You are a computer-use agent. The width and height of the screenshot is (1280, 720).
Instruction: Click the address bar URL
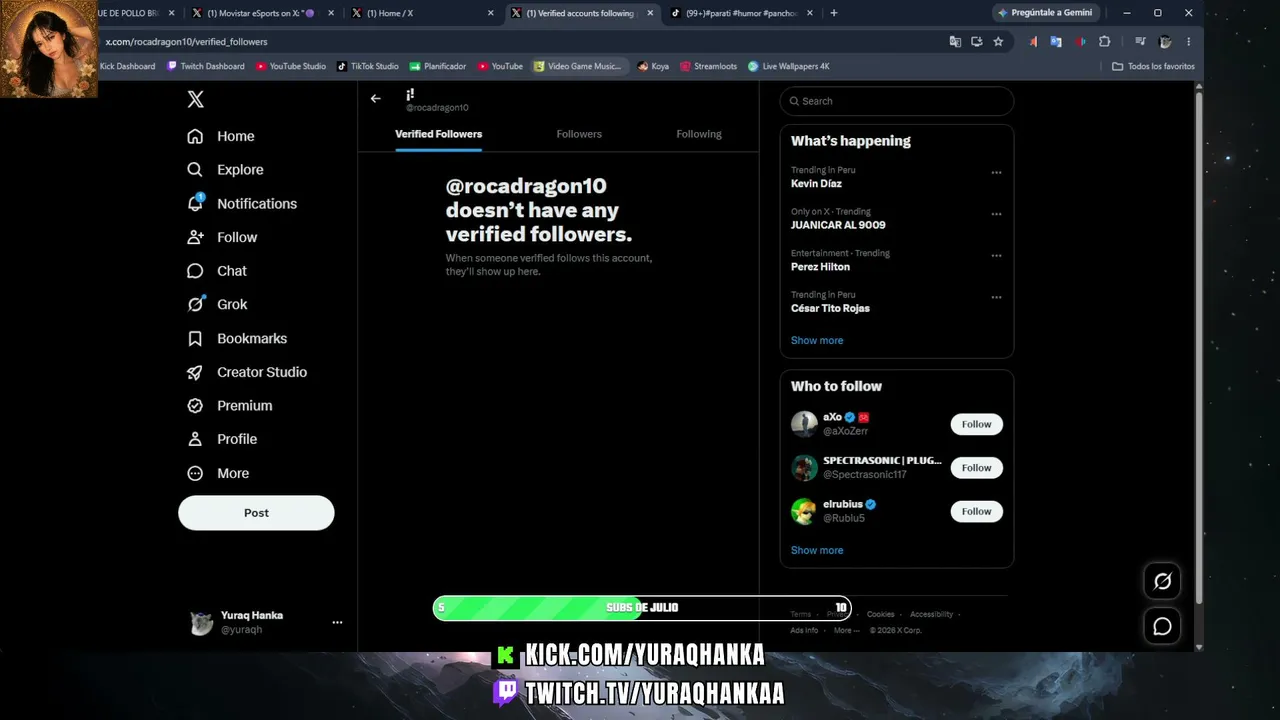tap(187, 42)
